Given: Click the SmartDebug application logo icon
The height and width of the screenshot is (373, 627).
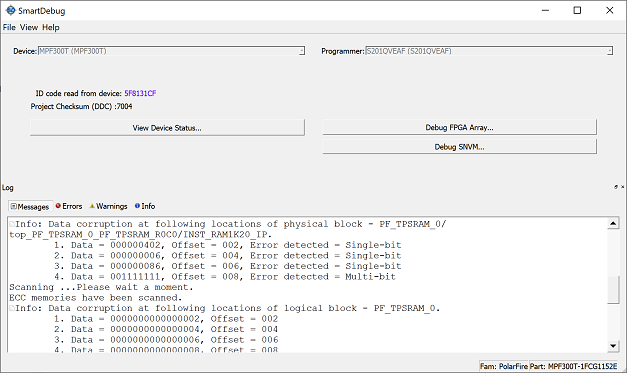Looking at the screenshot, I should tap(10, 10).
